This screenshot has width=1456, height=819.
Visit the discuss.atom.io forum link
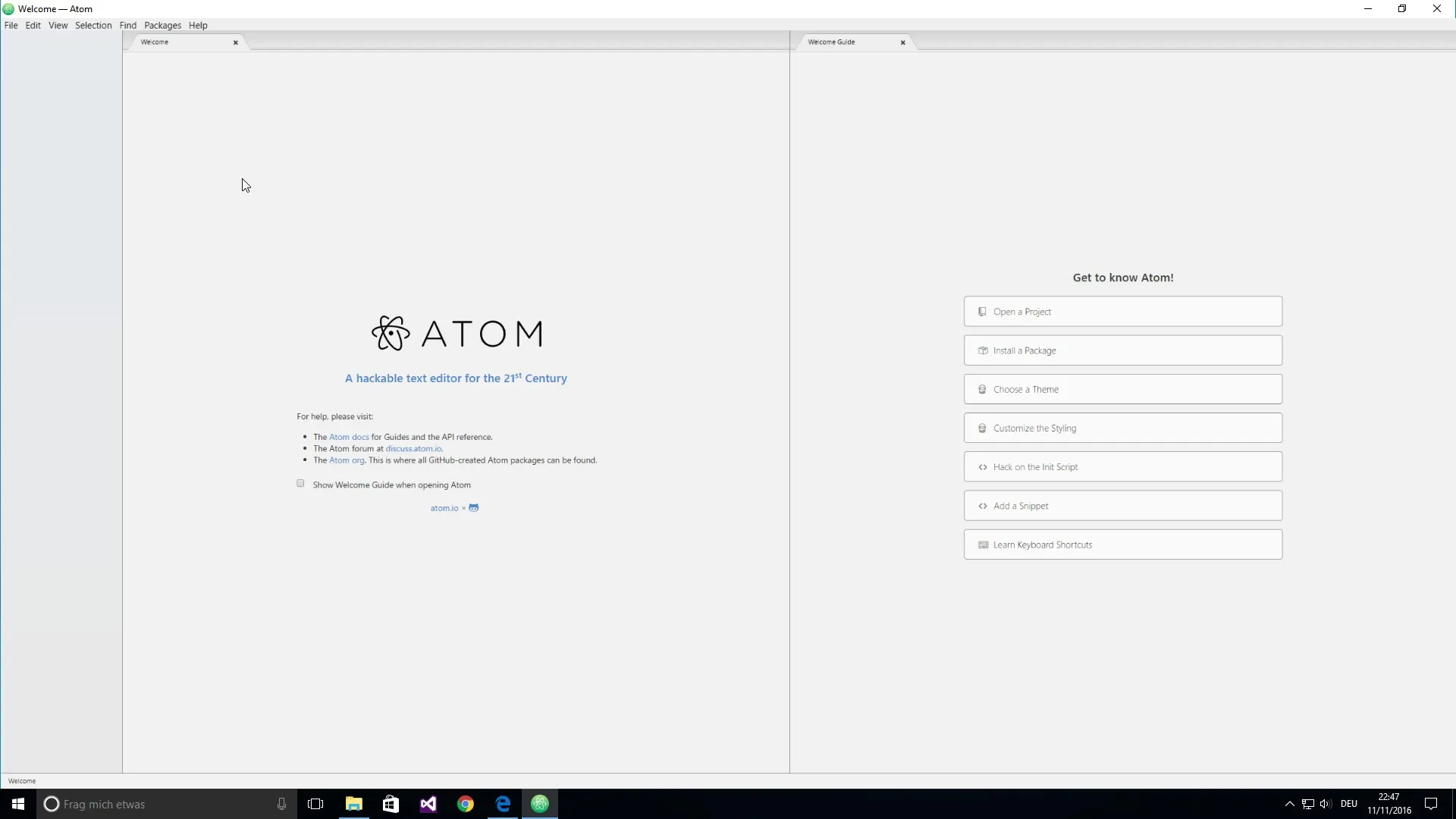click(x=413, y=448)
